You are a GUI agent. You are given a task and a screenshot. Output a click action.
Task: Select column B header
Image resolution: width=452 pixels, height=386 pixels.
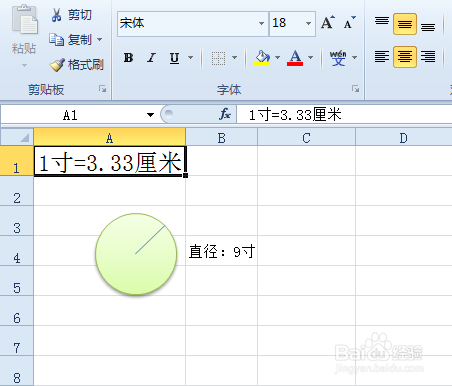click(221, 138)
